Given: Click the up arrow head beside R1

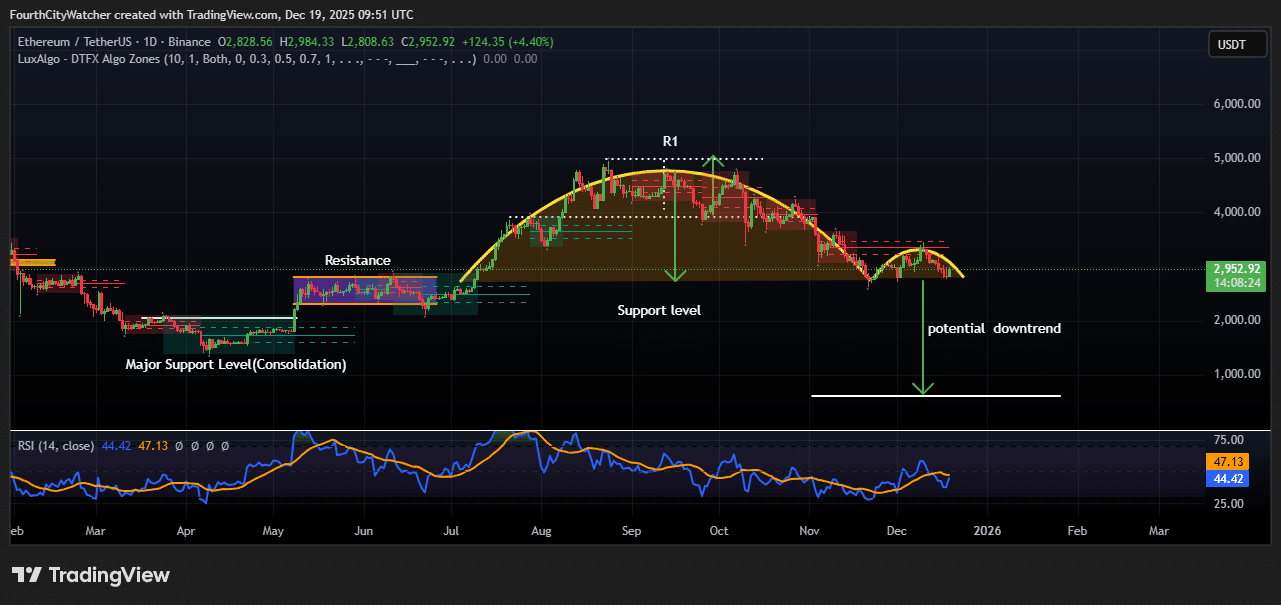Looking at the screenshot, I should point(711,160).
